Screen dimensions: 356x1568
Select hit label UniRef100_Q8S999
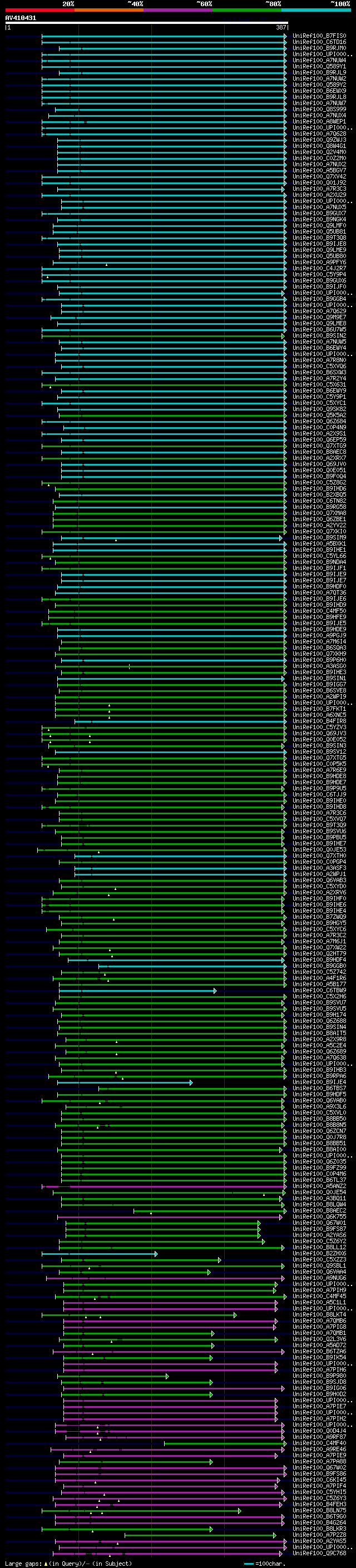coord(319,110)
